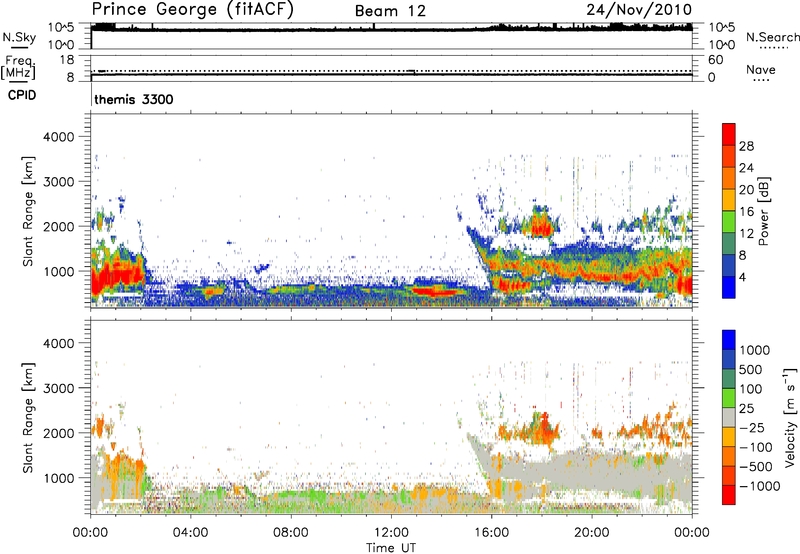Click the "16" Power colorbar tick label

[746, 212]
